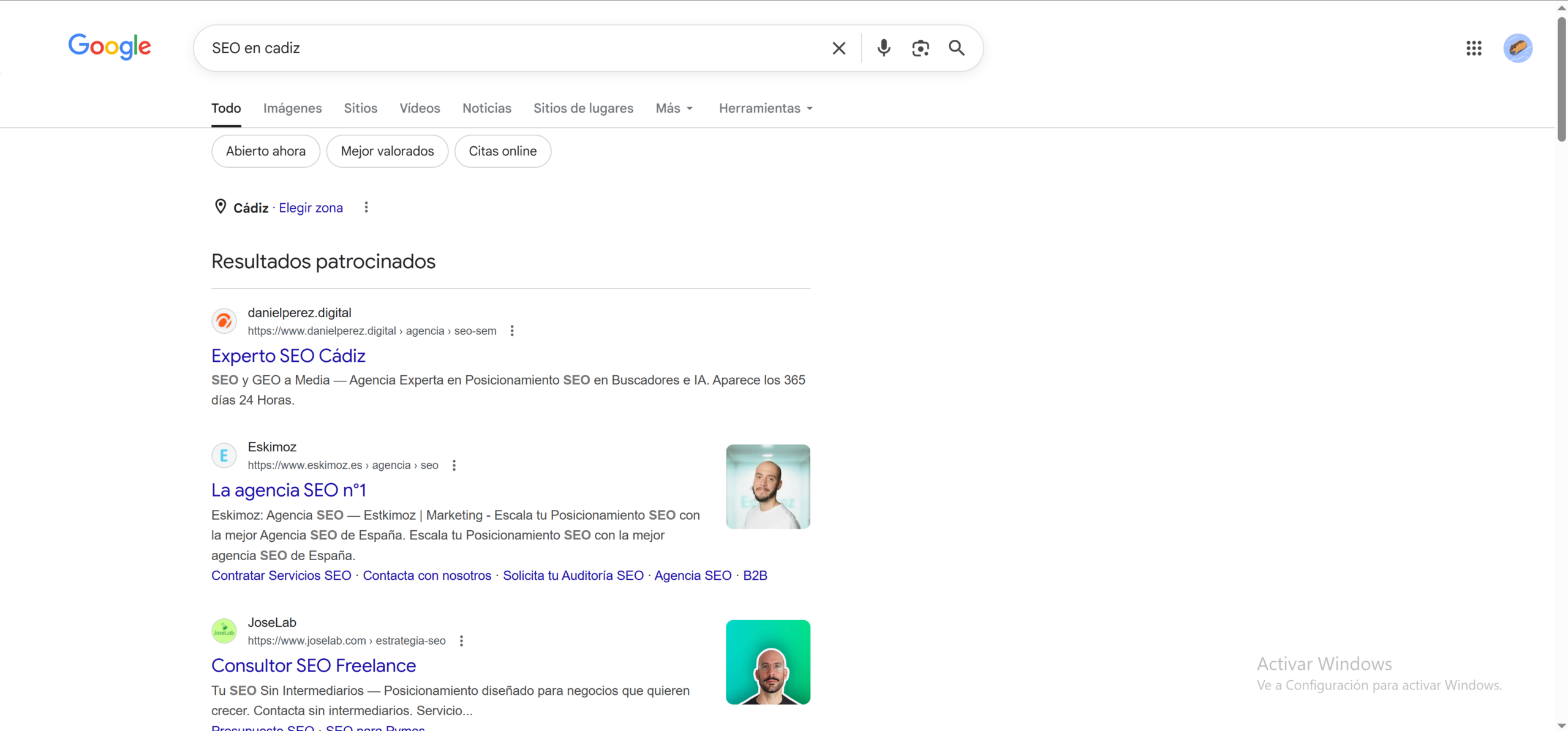The height and width of the screenshot is (731, 1568).
Task: Switch to the Imágenes tab
Action: [292, 108]
